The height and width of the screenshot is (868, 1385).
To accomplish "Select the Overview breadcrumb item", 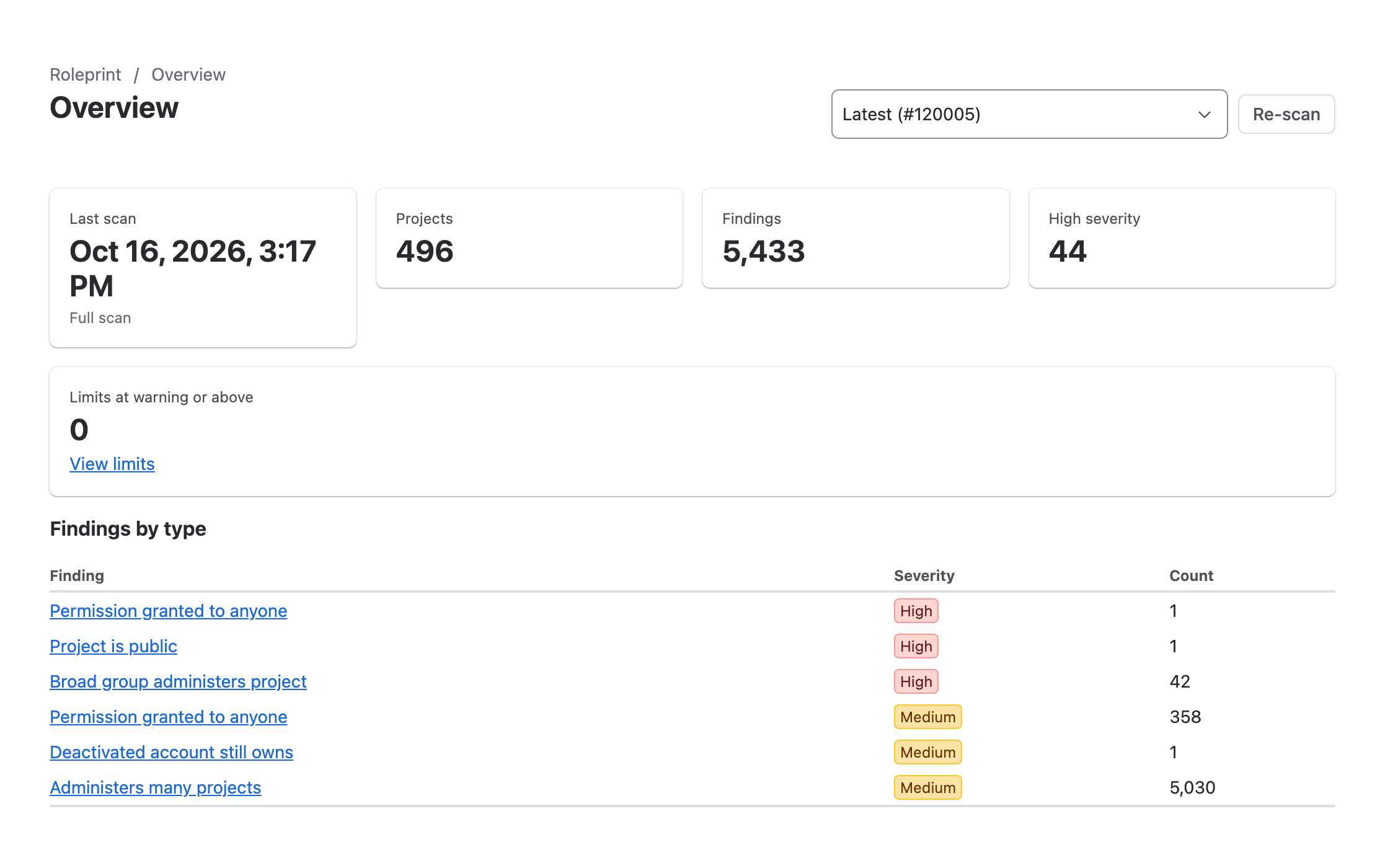I will (188, 74).
